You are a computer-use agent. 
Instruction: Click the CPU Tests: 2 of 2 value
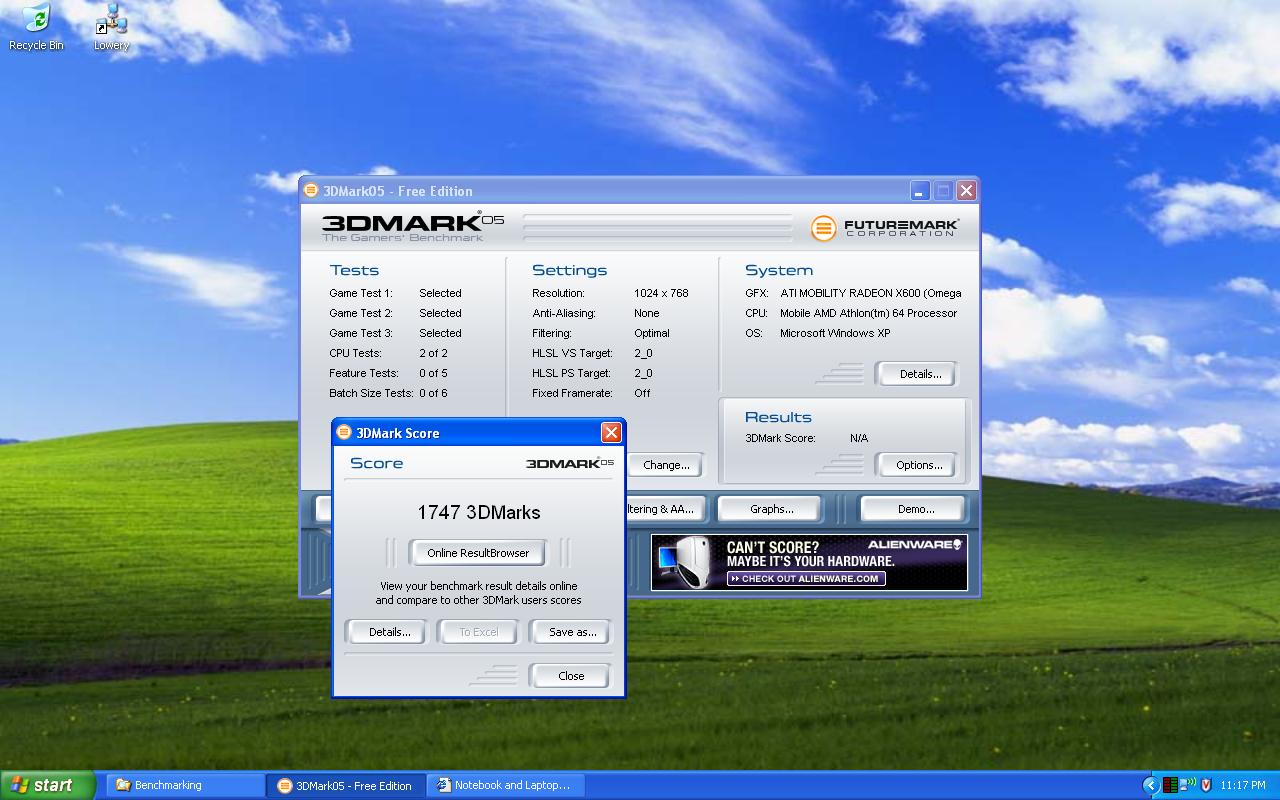(x=433, y=353)
